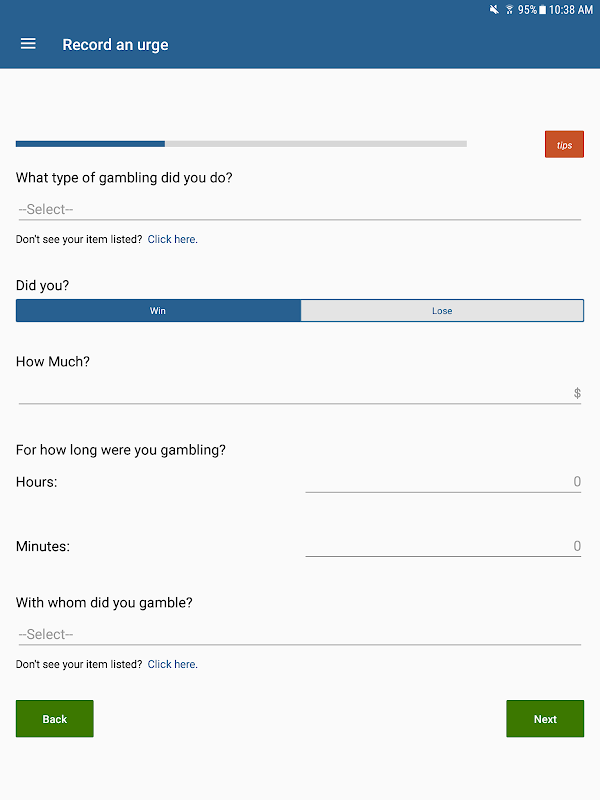Tap the 'Record an urge' header title
Screen dimensions: 600x800
pyautogui.click(x=115, y=44)
